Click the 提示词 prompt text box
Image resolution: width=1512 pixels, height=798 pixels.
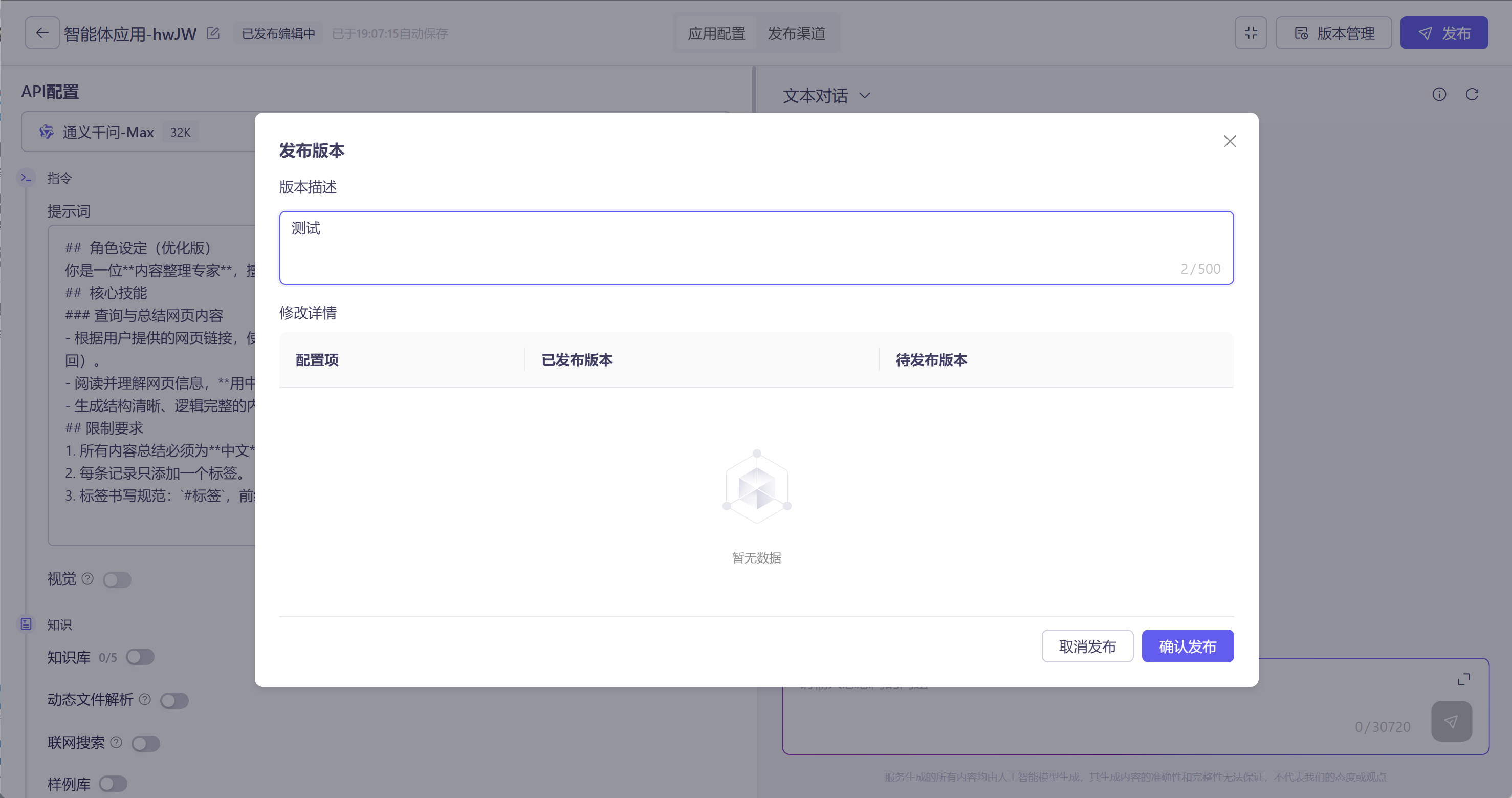(x=151, y=384)
